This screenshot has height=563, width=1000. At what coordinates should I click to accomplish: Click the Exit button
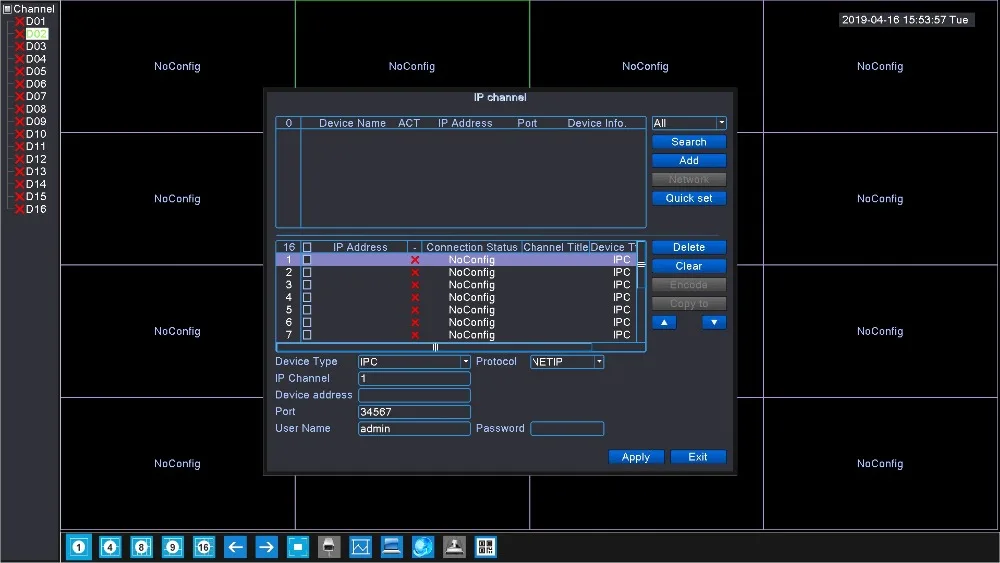click(698, 457)
